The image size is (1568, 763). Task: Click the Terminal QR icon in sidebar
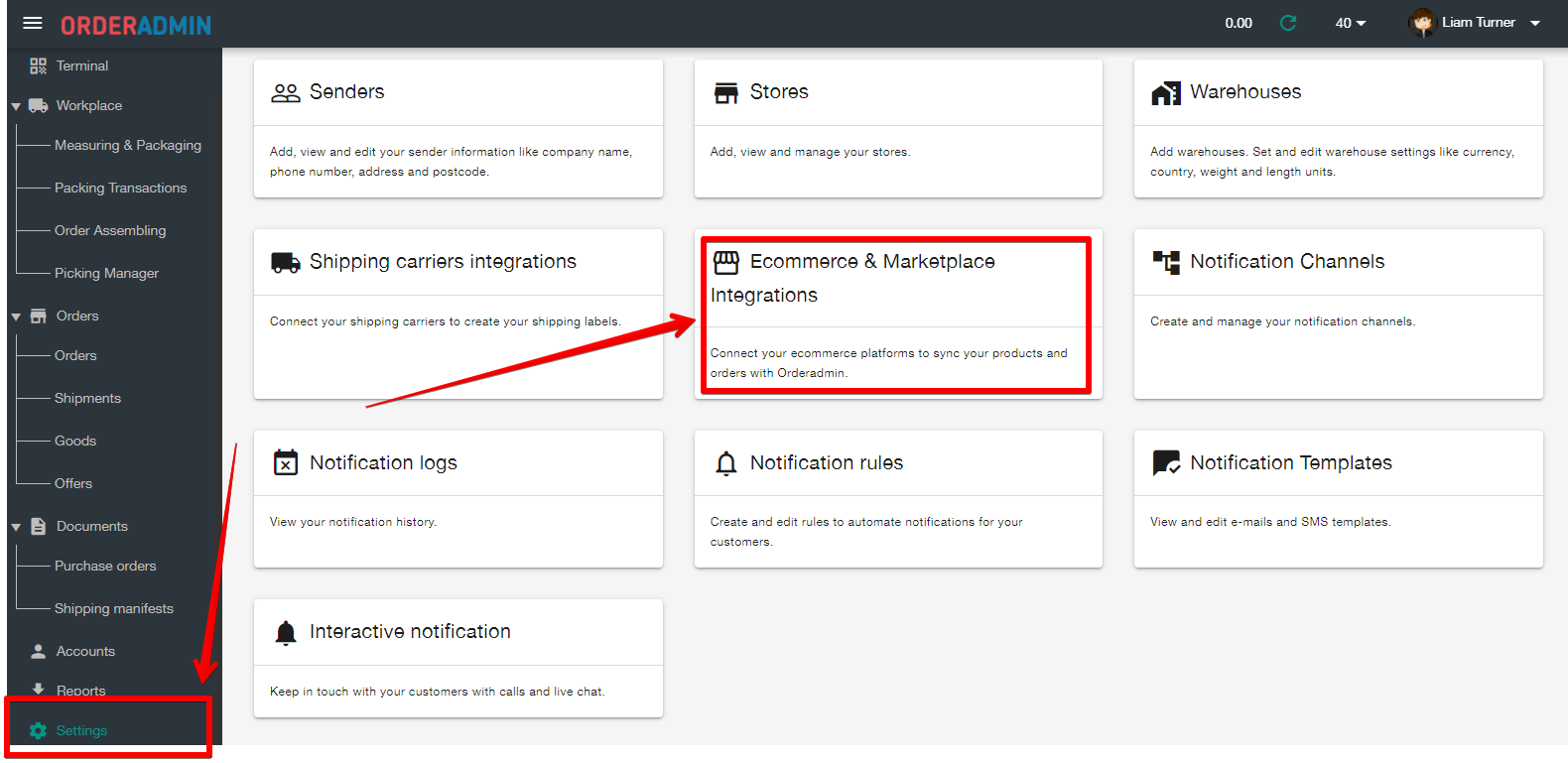pyautogui.click(x=38, y=65)
